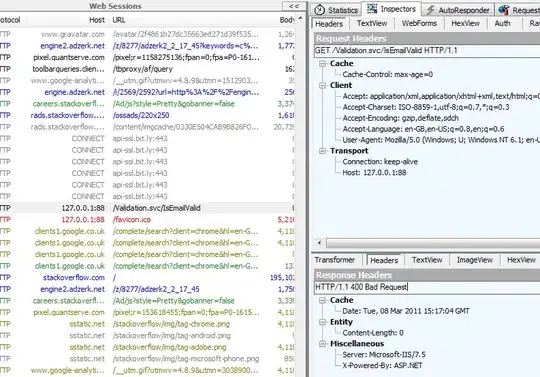
Task: Open the Statistics tab clock icon
Action: [x=319, y=10]
